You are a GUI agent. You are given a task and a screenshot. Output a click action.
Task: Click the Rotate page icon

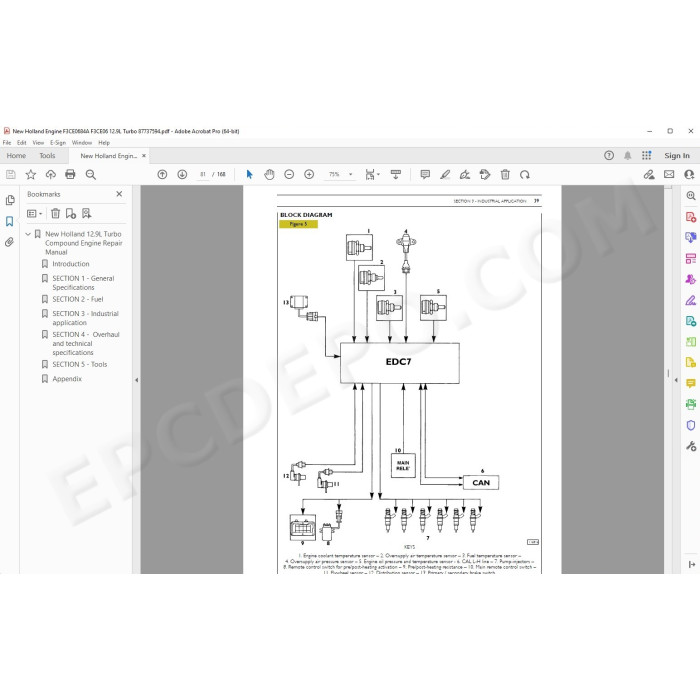525,175
